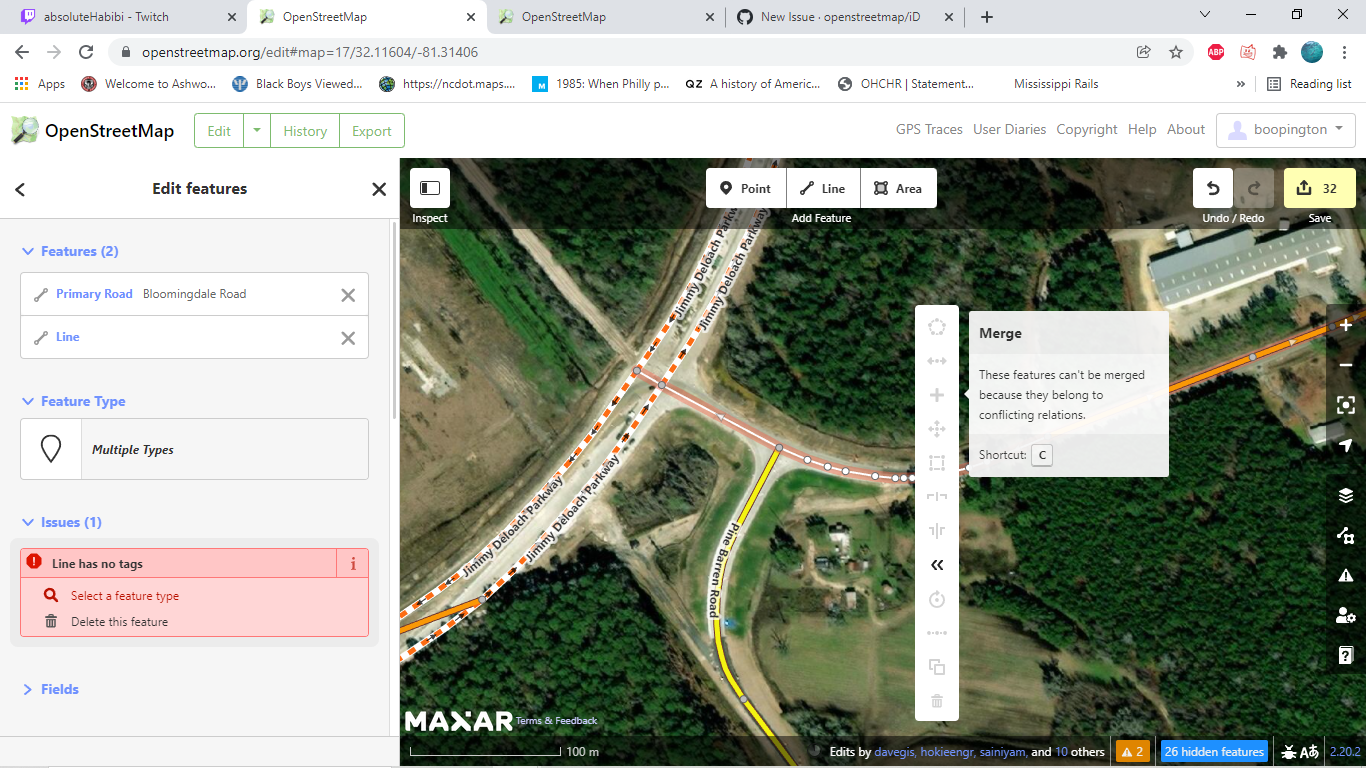
Task: Click the orange 2 issues counter
Action: tap(1133, 752)
